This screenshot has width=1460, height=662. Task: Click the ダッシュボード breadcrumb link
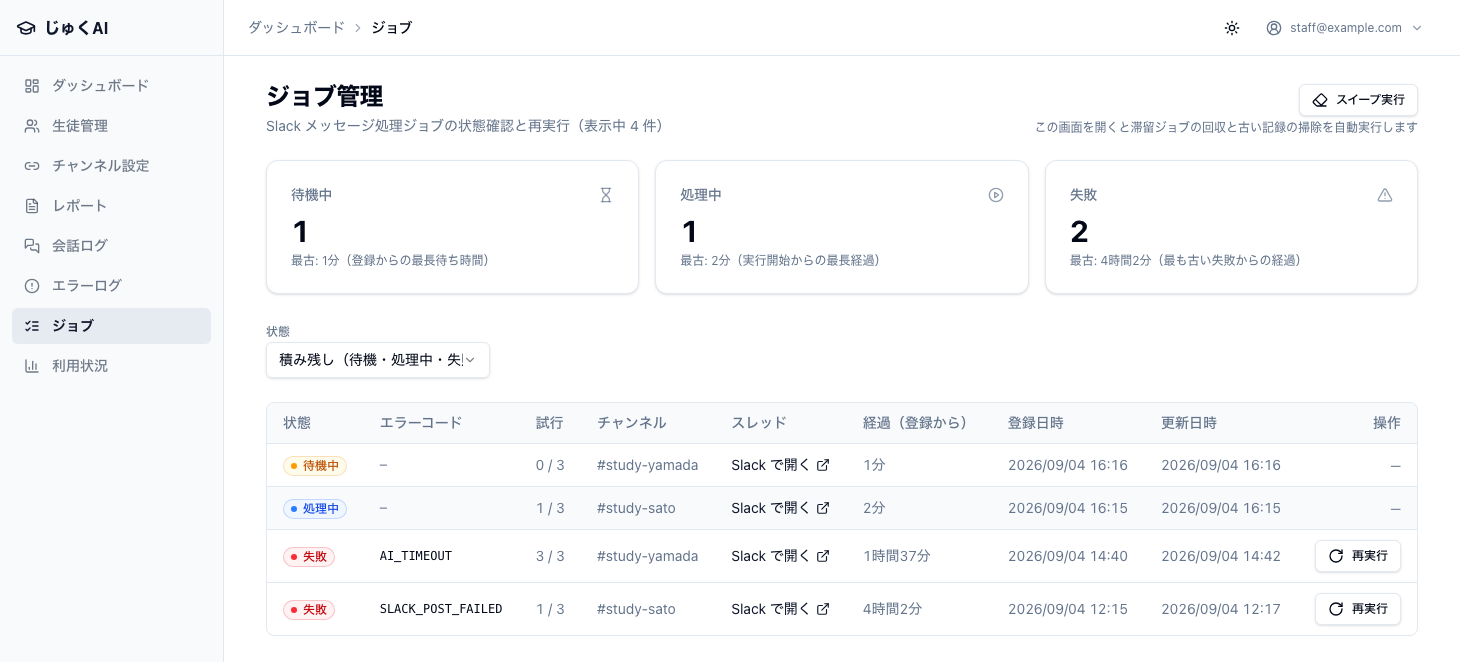(296, 28)
